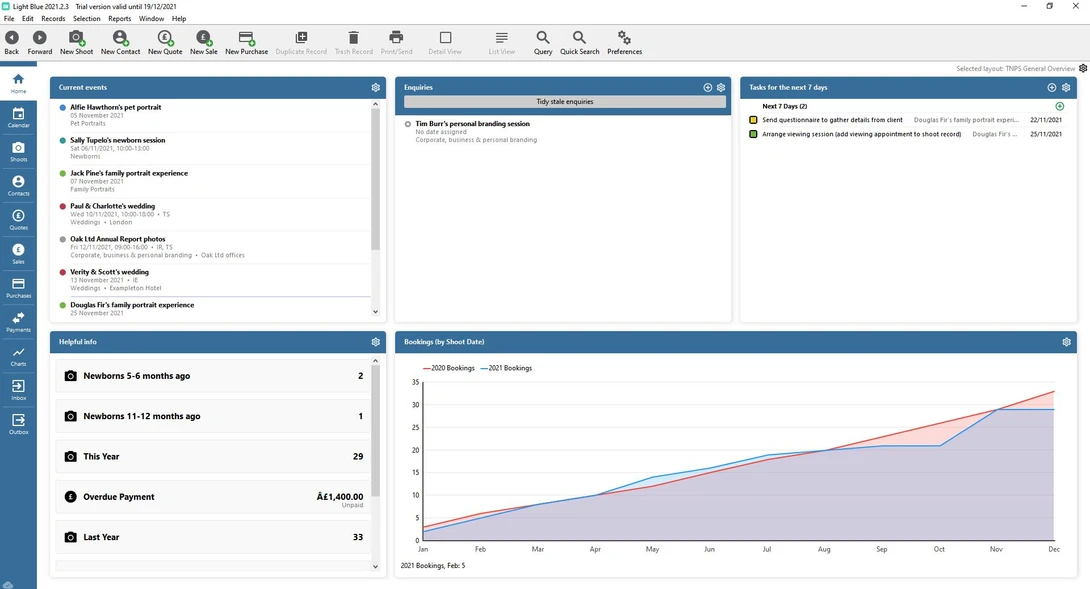Open selected layout settings gear
This screenshot has height=589, width=1090.
[x=1082, y=68]
